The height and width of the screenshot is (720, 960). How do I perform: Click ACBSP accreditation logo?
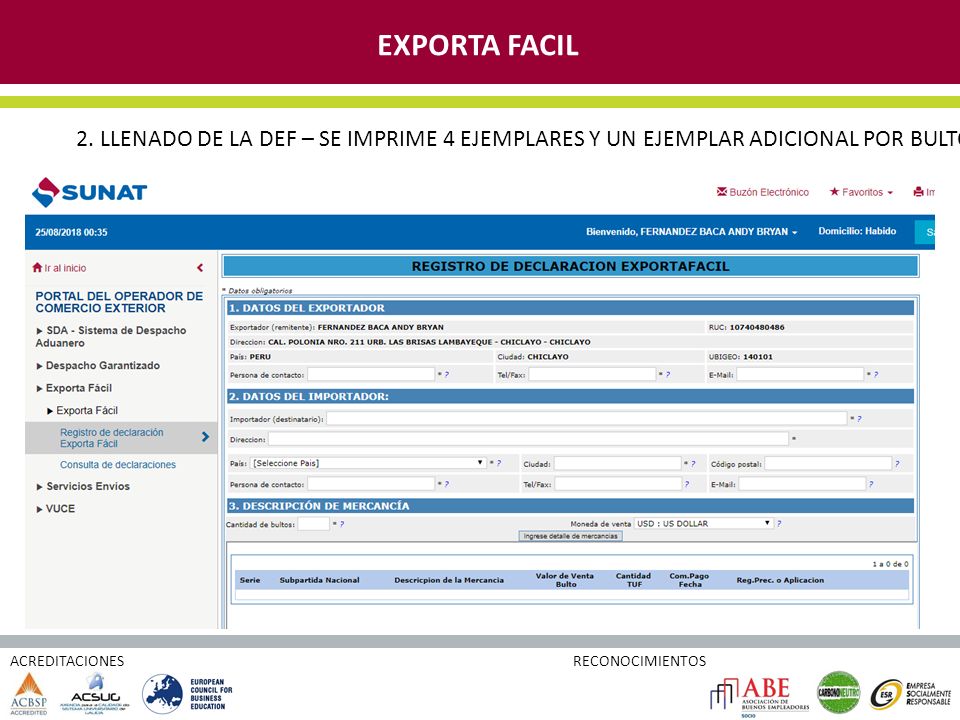tap(29, 694)
